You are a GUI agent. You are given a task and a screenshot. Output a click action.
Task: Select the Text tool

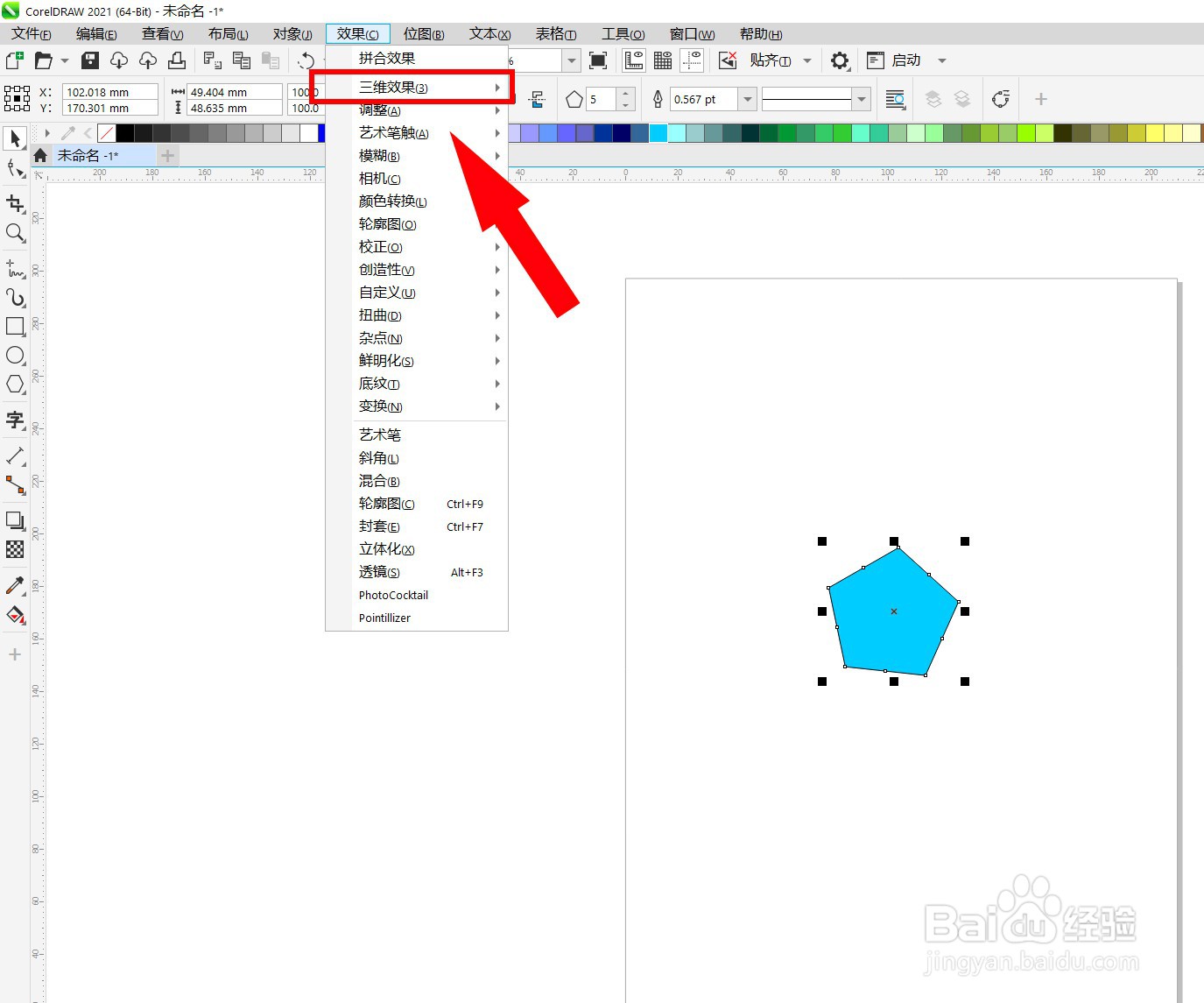(15, 420)
